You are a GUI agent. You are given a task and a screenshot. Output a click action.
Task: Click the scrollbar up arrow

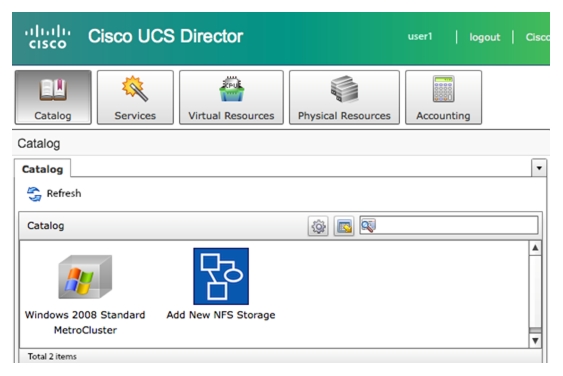pyautogui.click(x=535, y=248)
